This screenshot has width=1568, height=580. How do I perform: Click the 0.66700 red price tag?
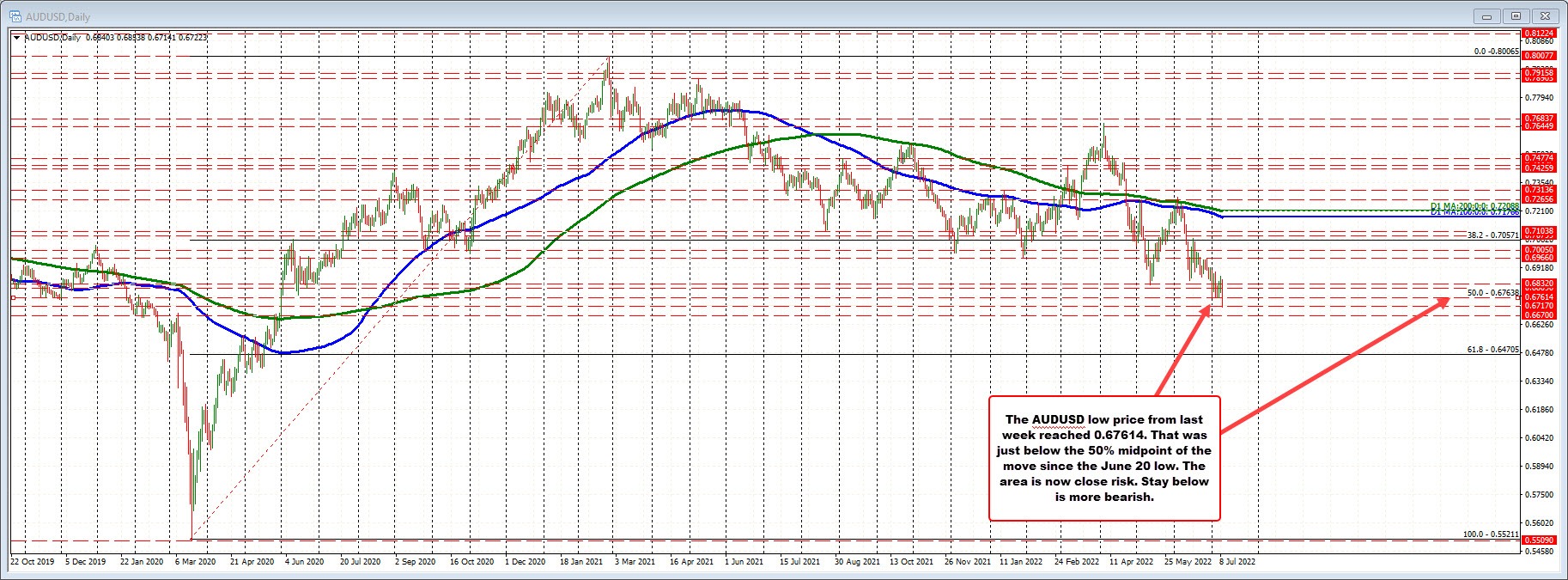pos(1538,315)
